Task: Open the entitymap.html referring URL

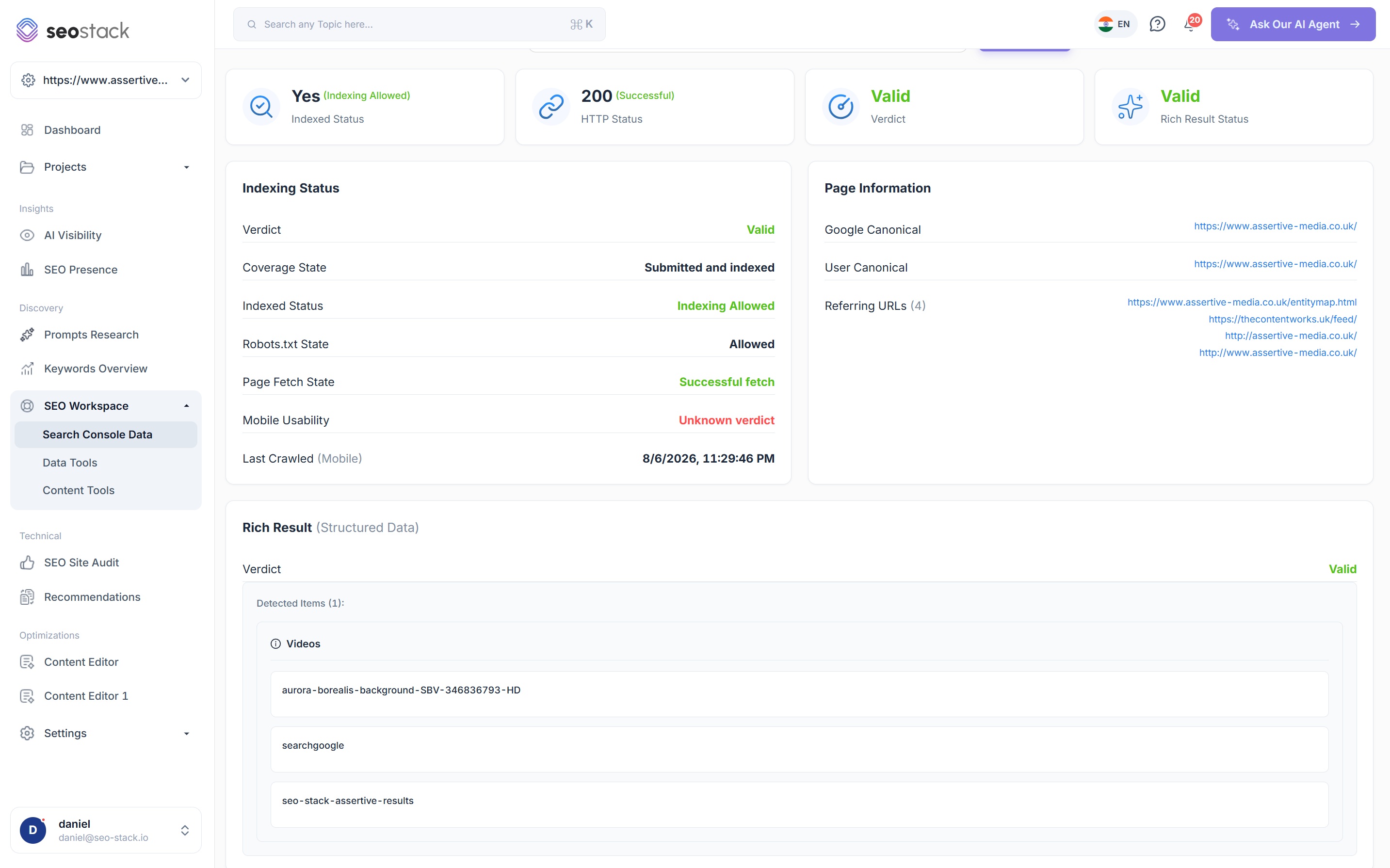Action: [1241, 302]
